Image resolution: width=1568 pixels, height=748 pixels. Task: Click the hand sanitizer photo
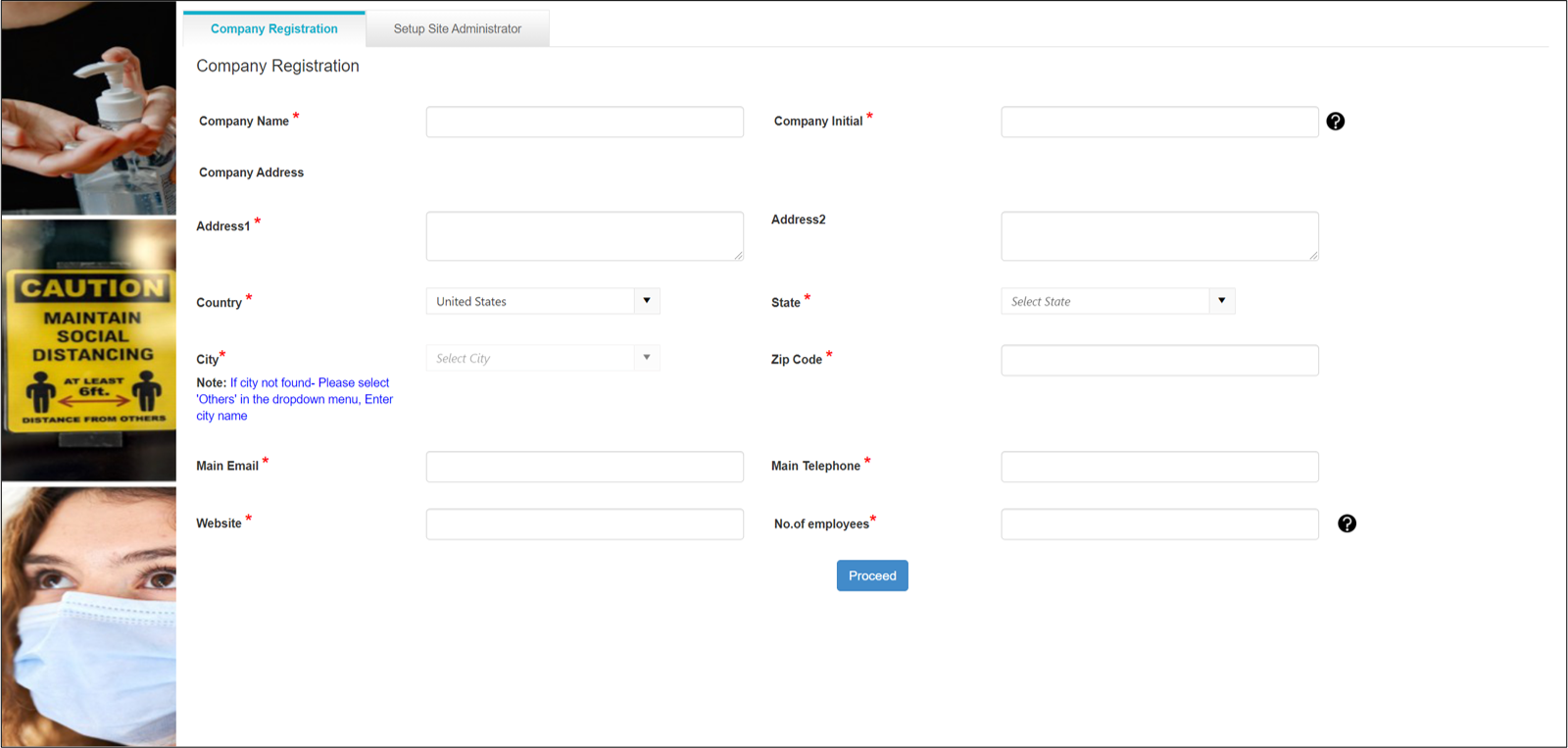pyautogui.click(x=89, y=108)
